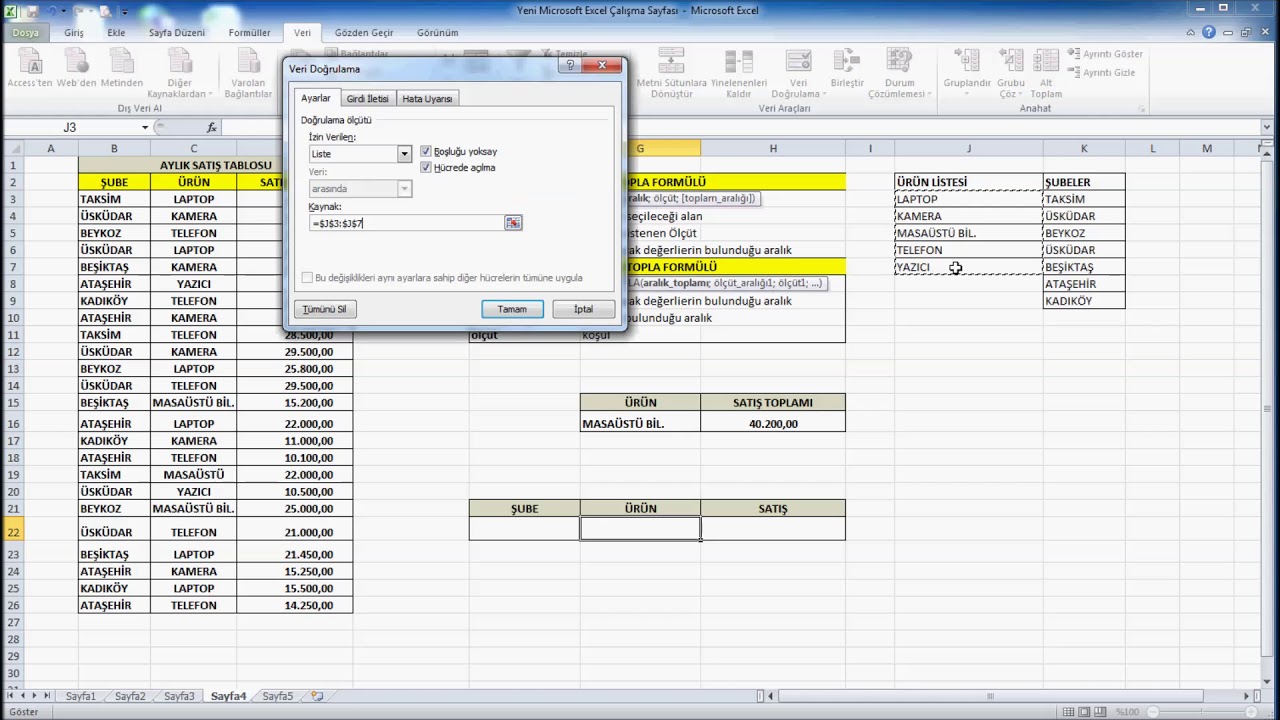
Task: Toggle Boşluğu yoksay checkbox
Action: tap(426, 152)
